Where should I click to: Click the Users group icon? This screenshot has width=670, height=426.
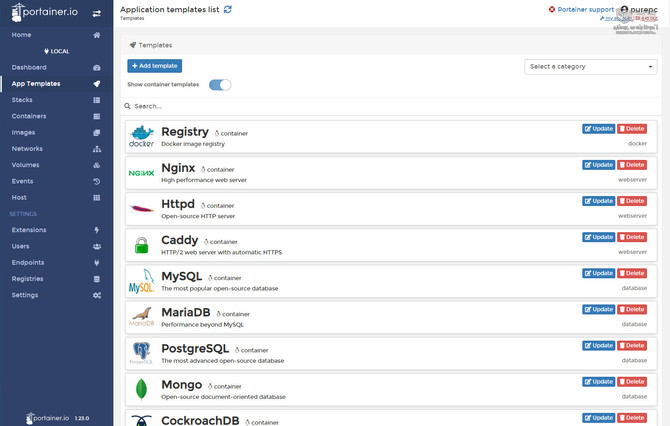pyautogui.click(x=97, y=247)
